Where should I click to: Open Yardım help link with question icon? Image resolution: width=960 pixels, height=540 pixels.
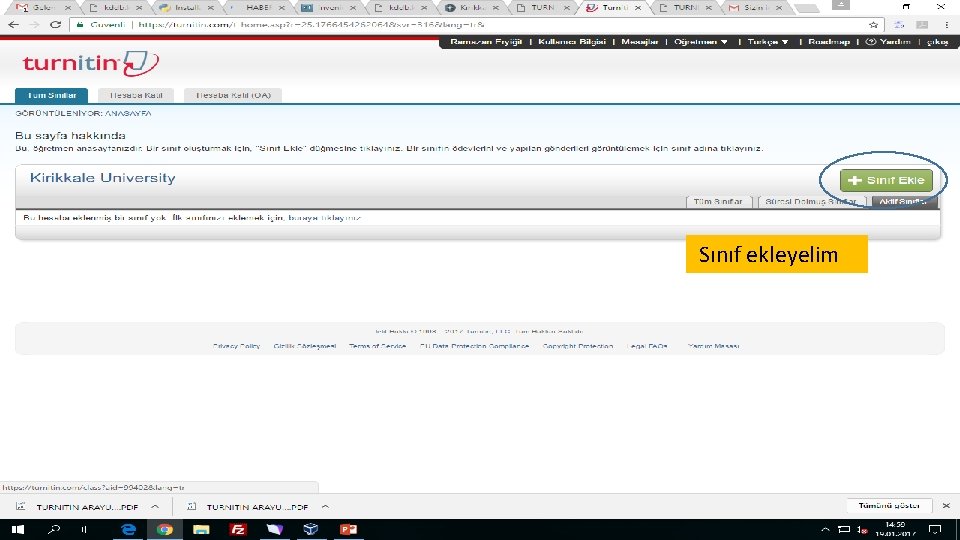(x=888, y=42)
